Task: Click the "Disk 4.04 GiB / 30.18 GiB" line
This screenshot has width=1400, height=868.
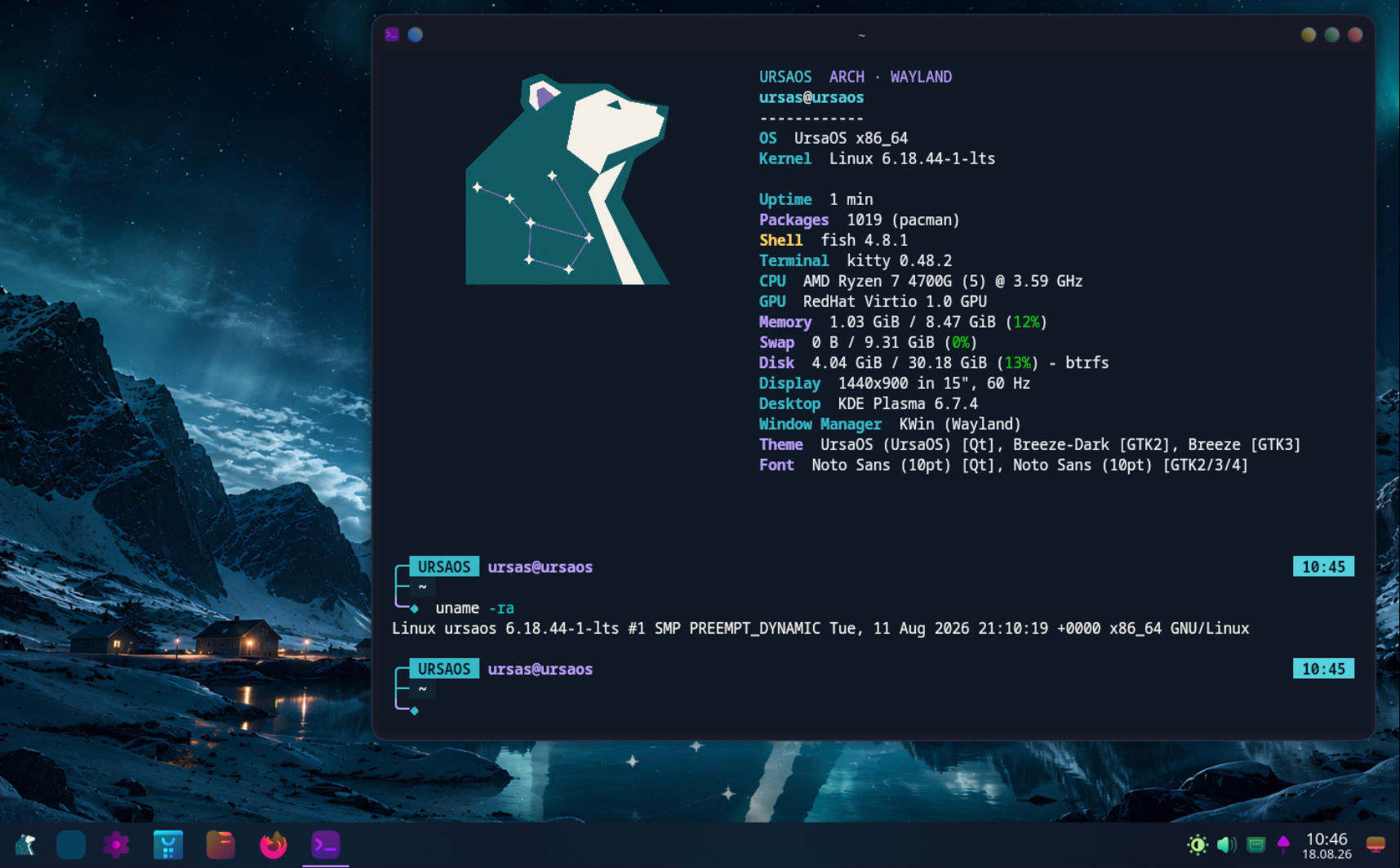Action: click(934, 363)
